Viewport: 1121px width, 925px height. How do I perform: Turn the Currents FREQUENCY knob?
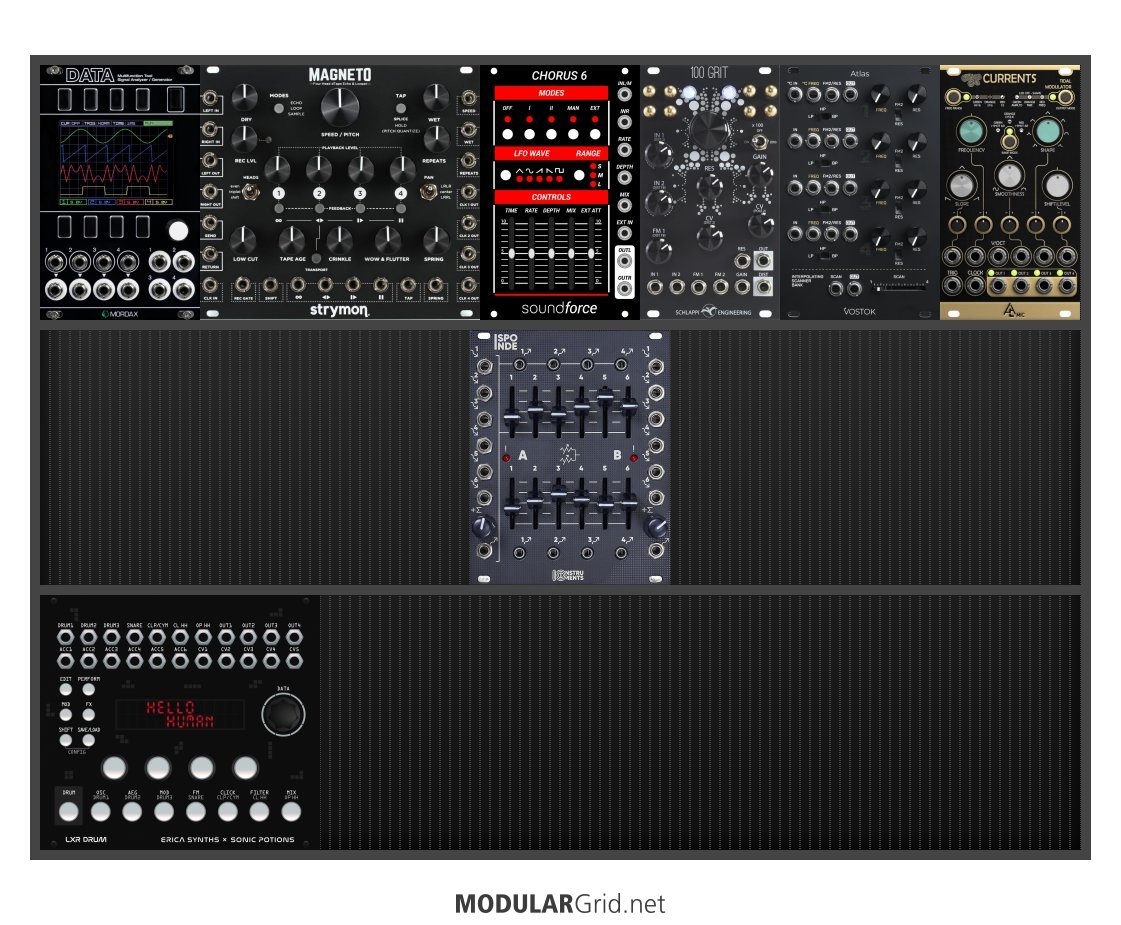point(971,131)
